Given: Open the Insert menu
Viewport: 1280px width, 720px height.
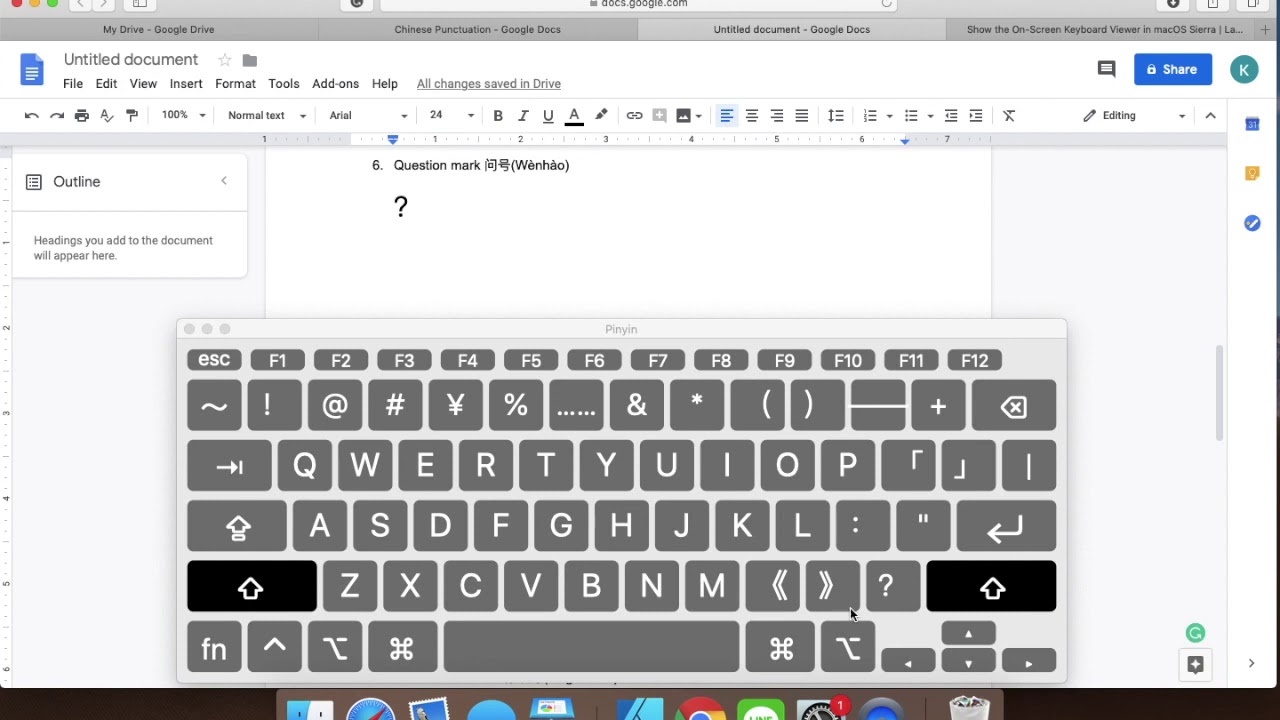Looking at the screenshot, I should [186, 84].
